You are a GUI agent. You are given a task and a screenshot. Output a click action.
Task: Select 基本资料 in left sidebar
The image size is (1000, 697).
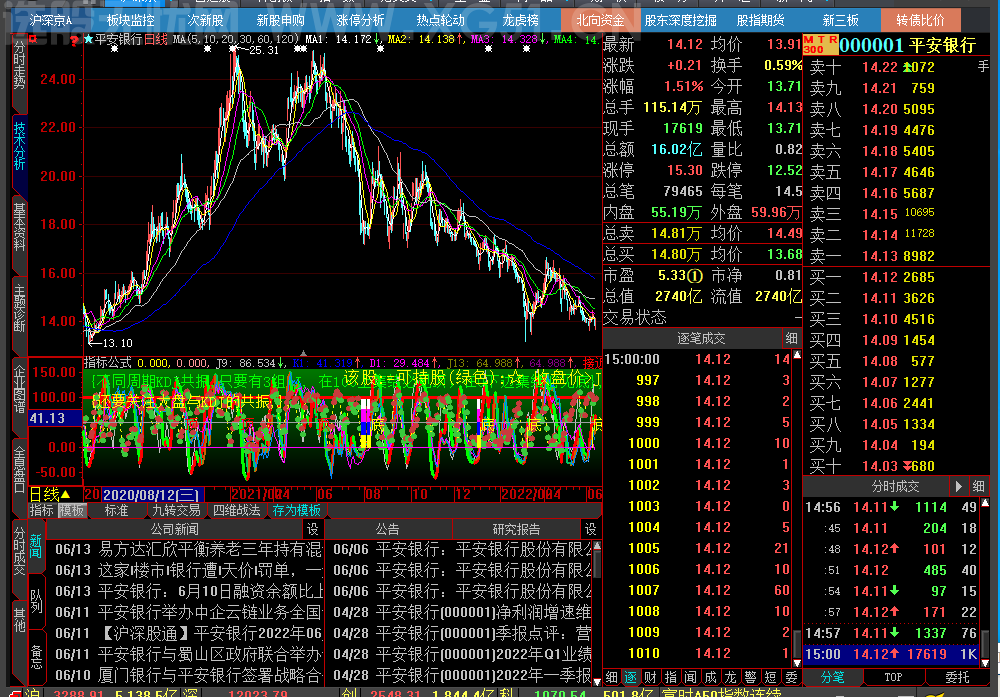pos(20,228)
